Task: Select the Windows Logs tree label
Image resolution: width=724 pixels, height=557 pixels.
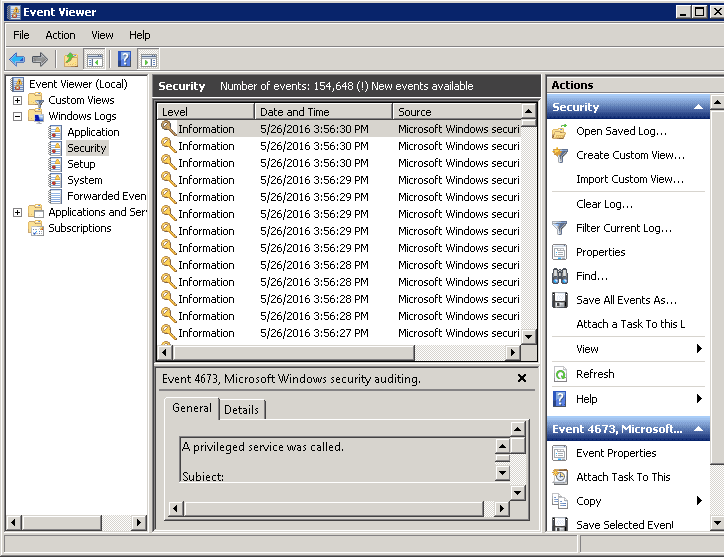Action: tap(82, 116)
